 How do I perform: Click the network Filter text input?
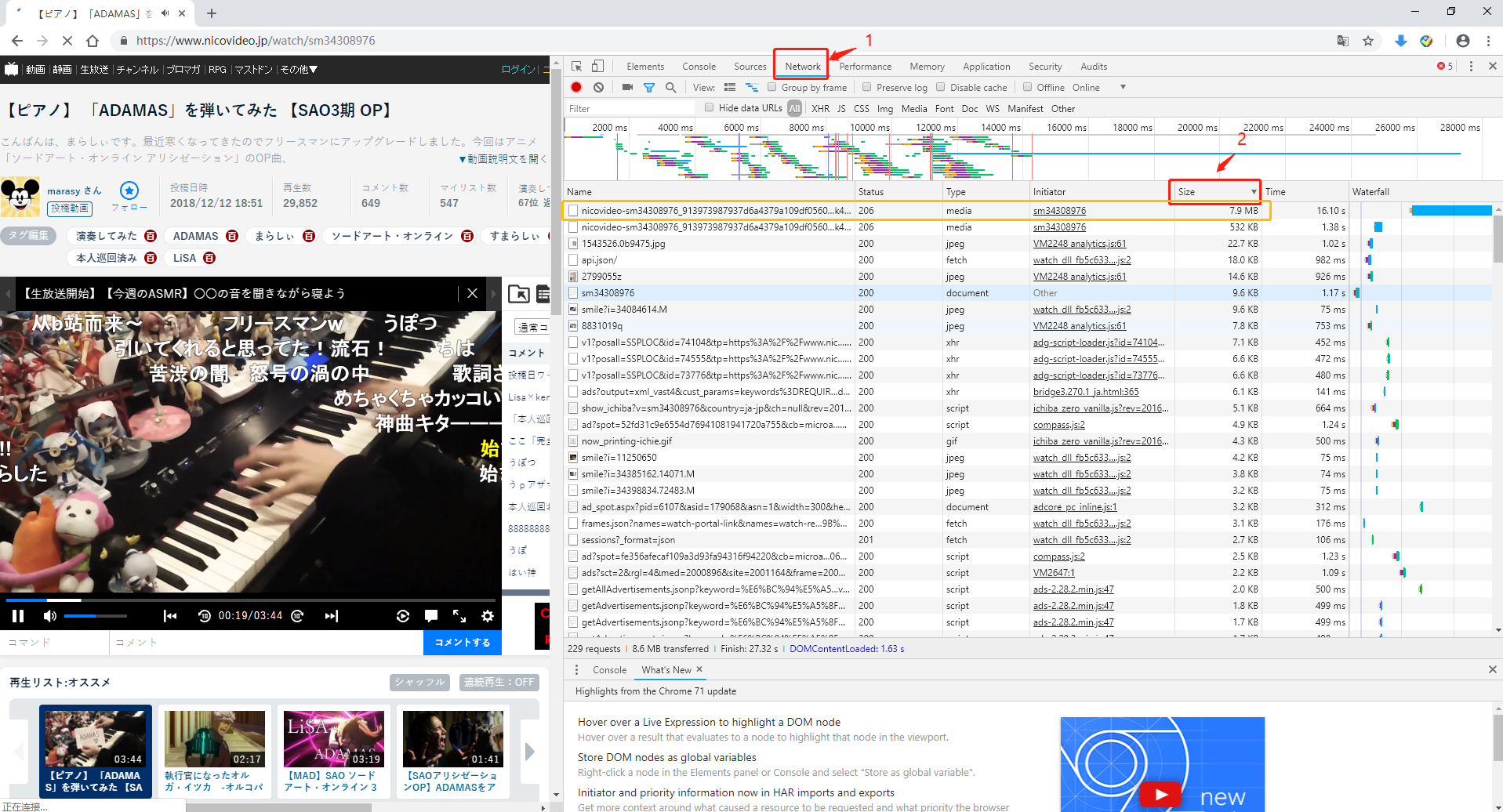coord(630,108)
